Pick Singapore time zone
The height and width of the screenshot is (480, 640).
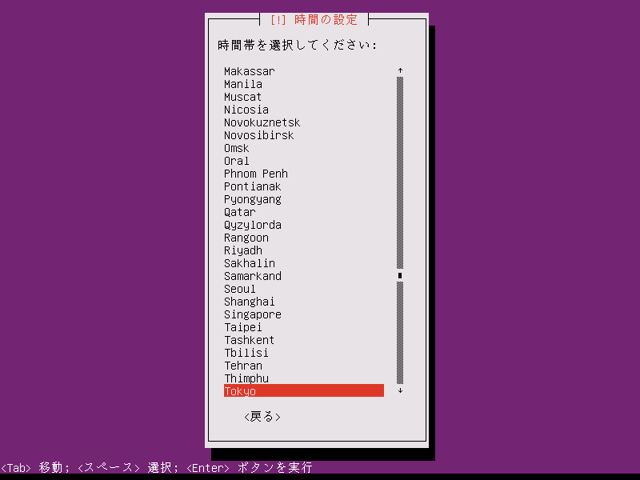[304, 314]
